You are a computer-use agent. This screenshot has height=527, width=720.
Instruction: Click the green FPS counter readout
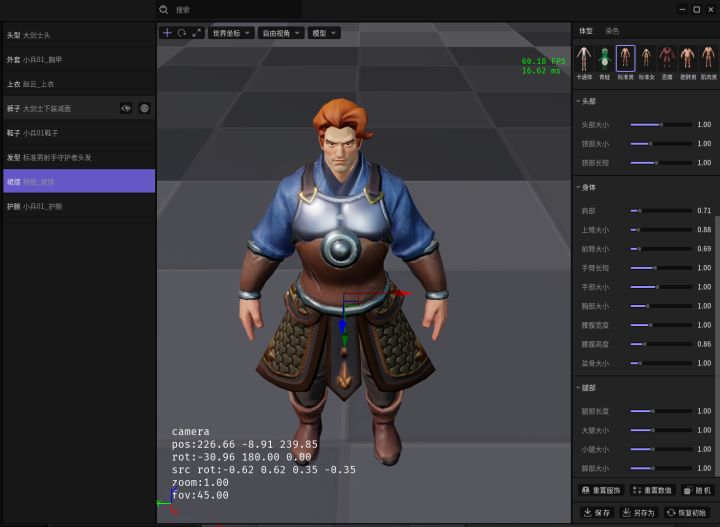543,66
